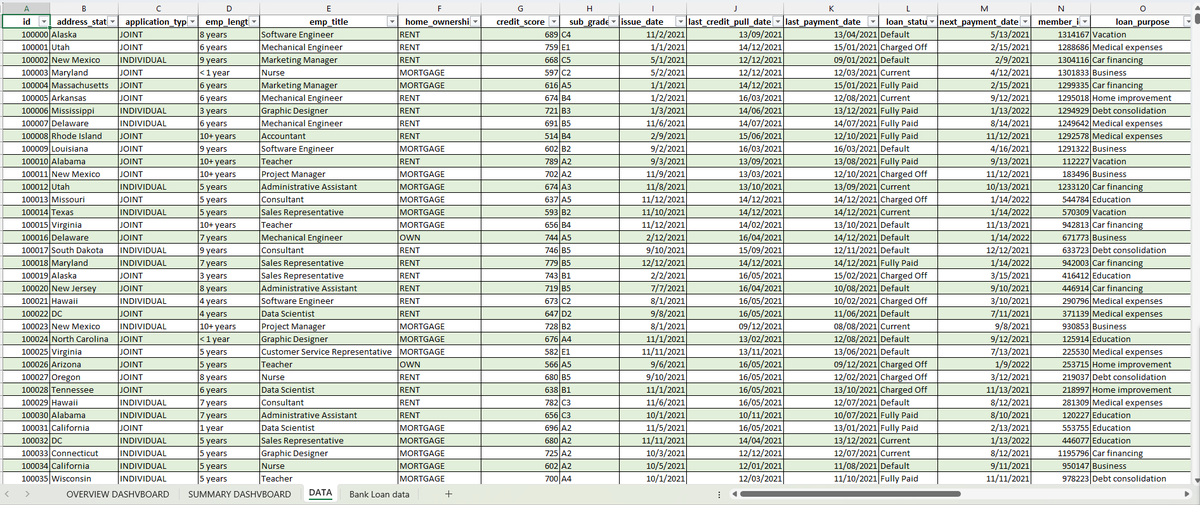Select the 'Mississippi' address cell
Image resolution: width=1200 pixels, height=505 pixels.
(84, 111)
